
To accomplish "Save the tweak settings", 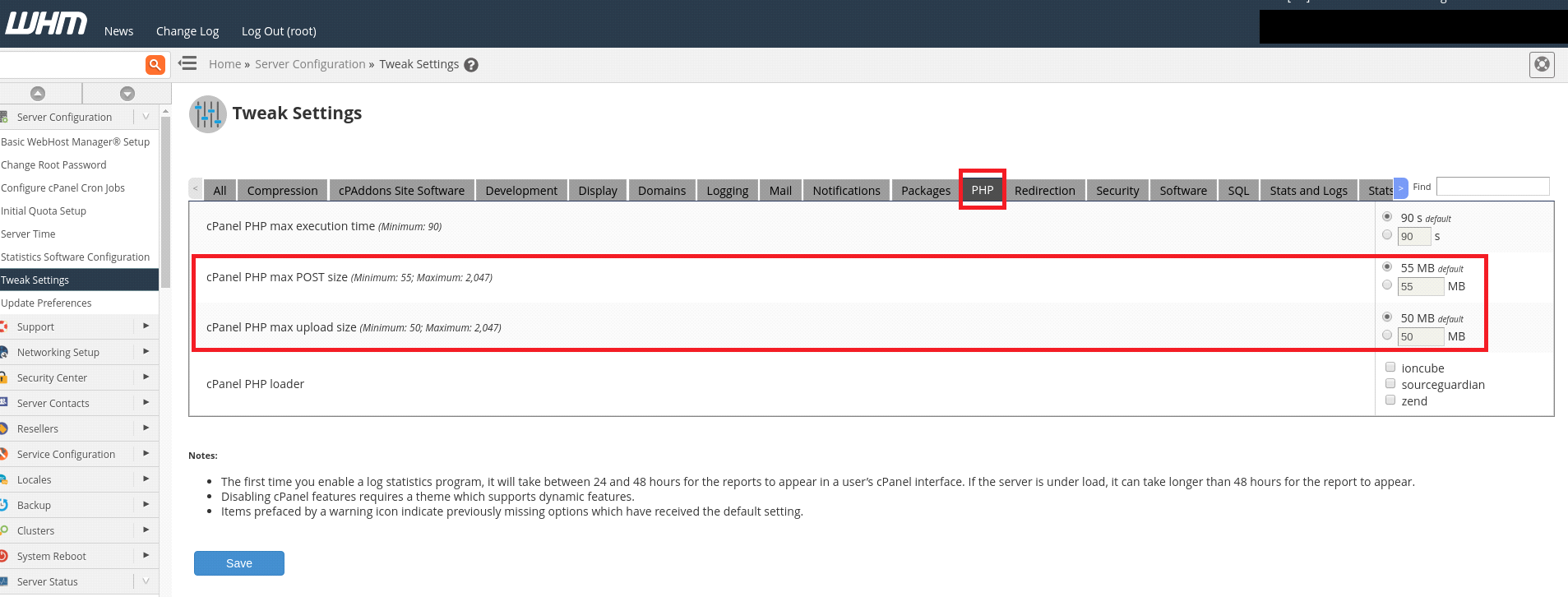I will click(239, 563).
